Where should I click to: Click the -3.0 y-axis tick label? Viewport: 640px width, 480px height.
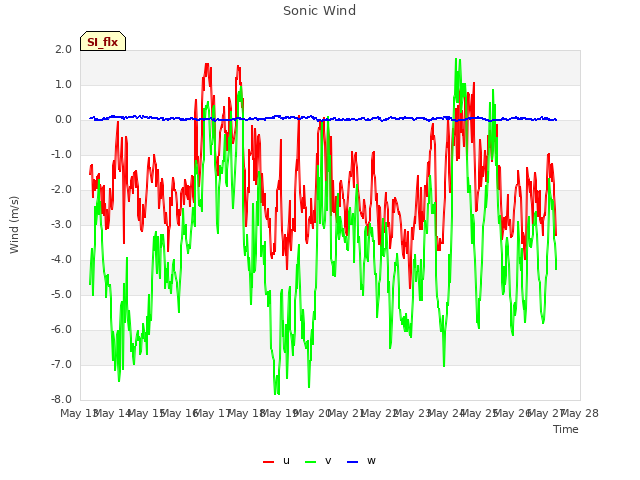[x=61, y=224]
